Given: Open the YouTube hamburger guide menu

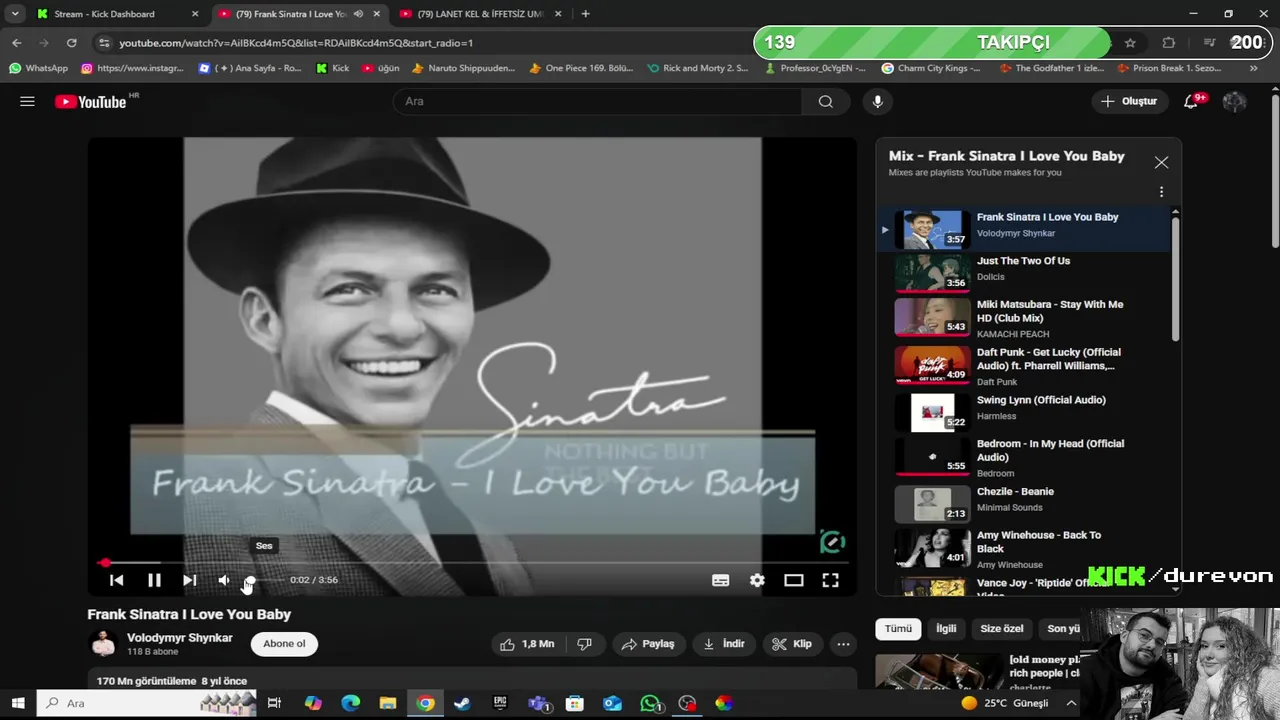Looking at the screenshot, I should point(27,101).
